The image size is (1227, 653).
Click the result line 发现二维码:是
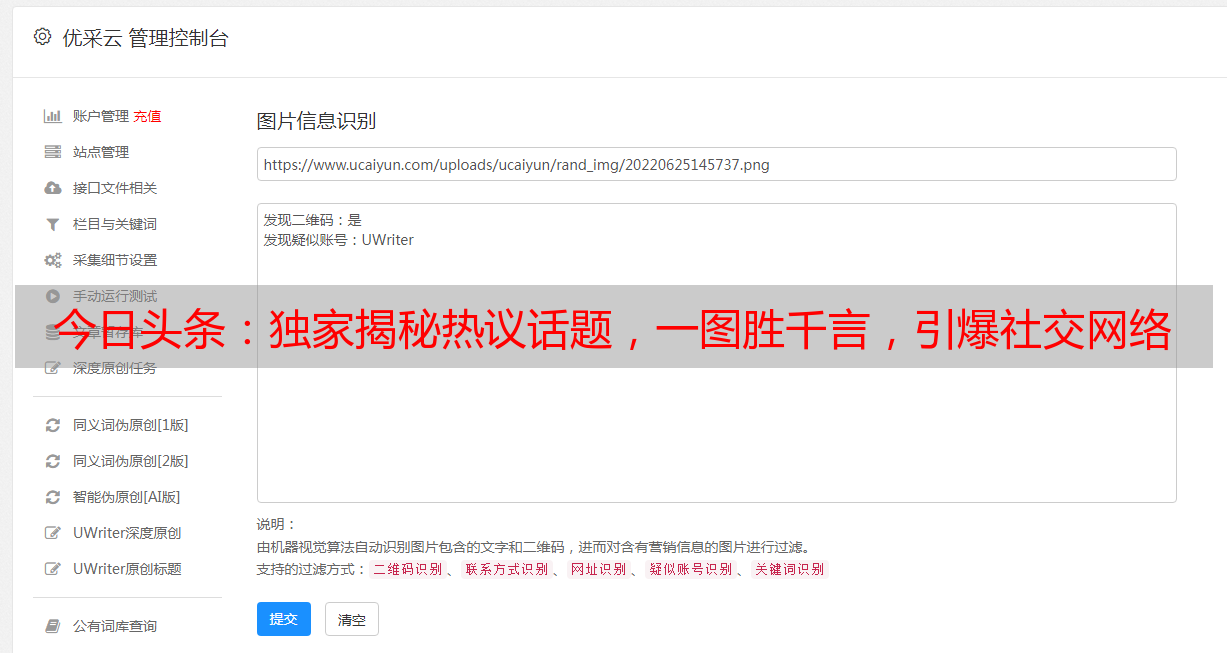tap(313, 220)
